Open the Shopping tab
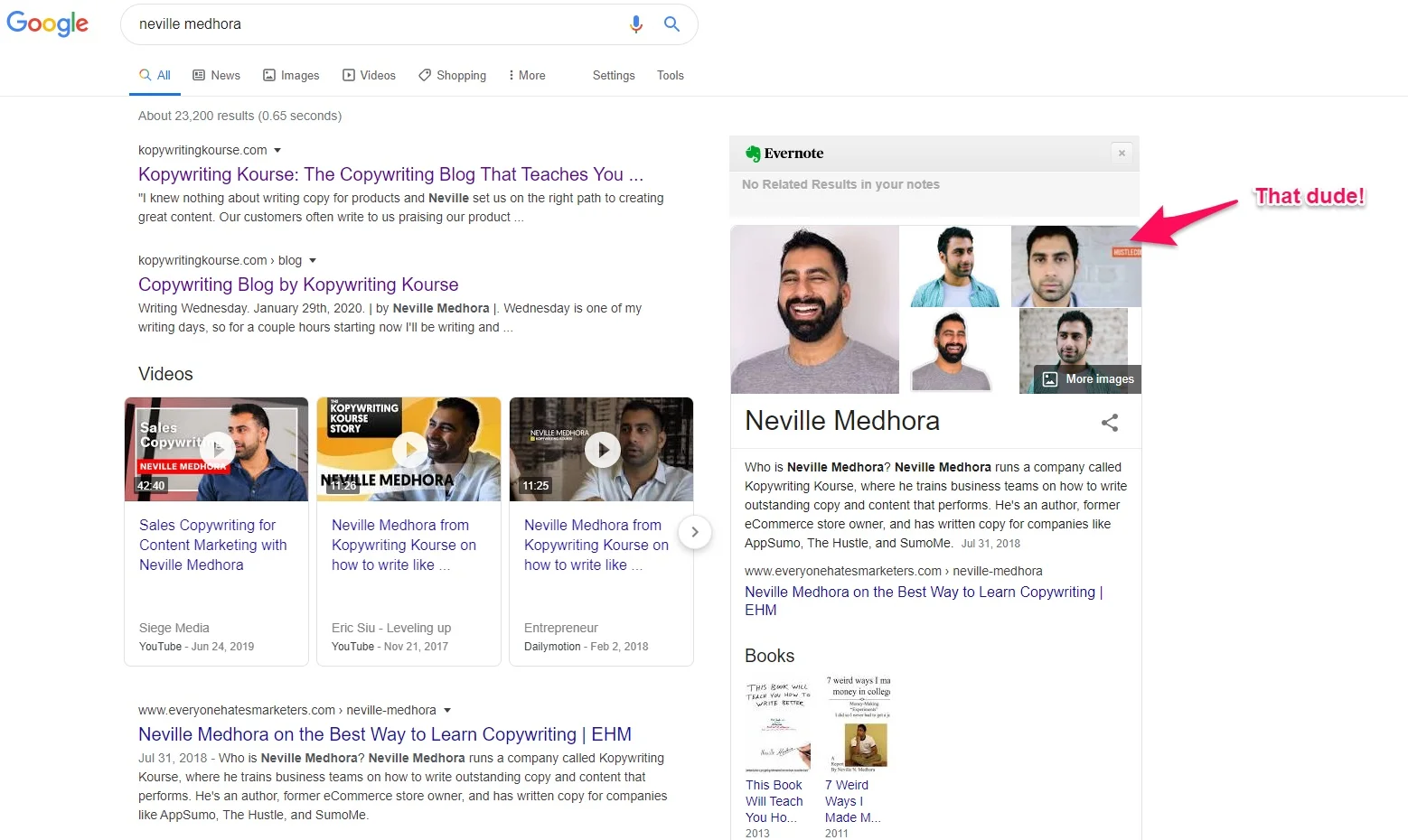The image size is (1408, 840). point(452,75)
